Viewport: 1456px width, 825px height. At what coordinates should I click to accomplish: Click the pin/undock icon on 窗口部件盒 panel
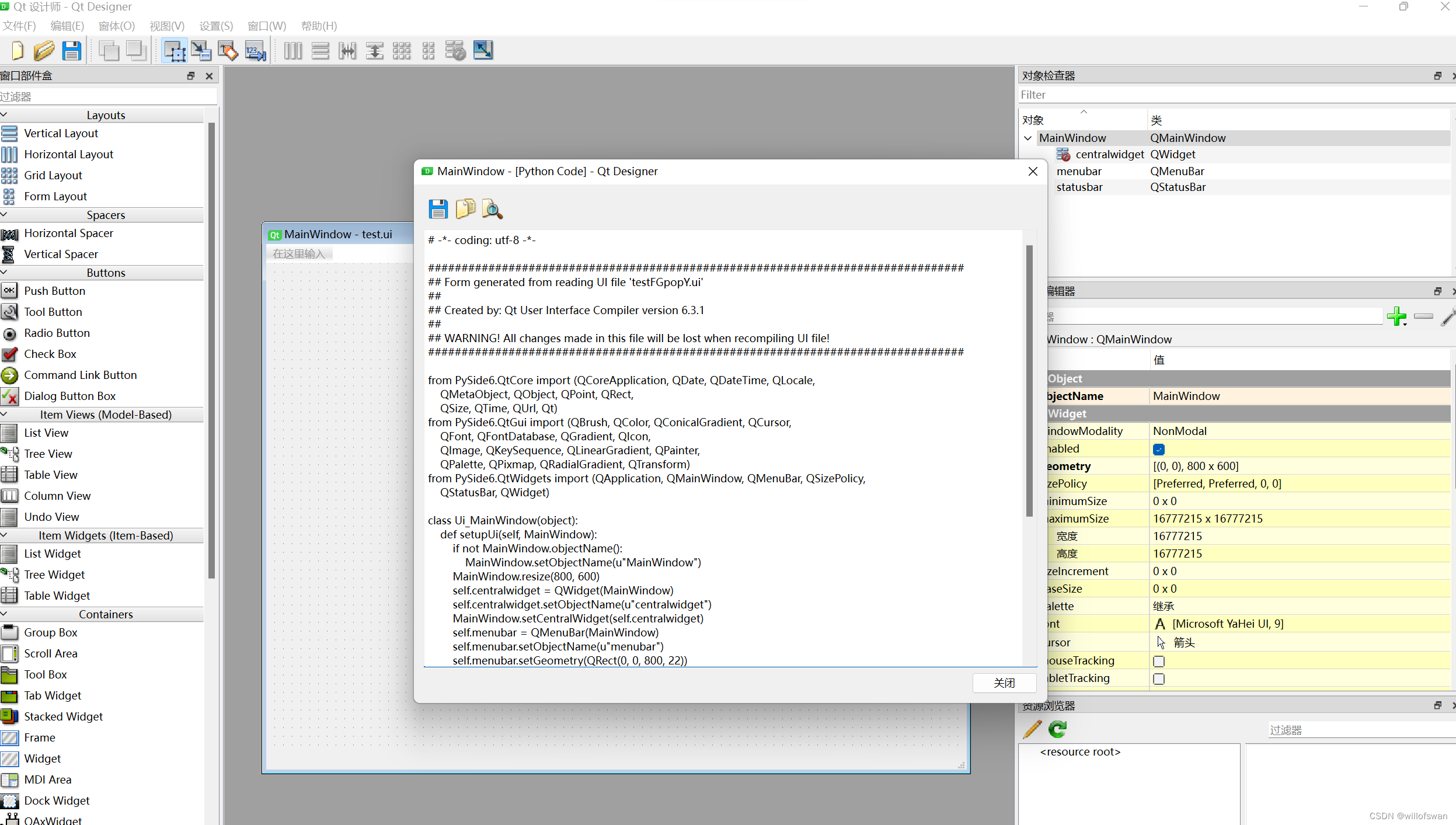tap(190, 76)
